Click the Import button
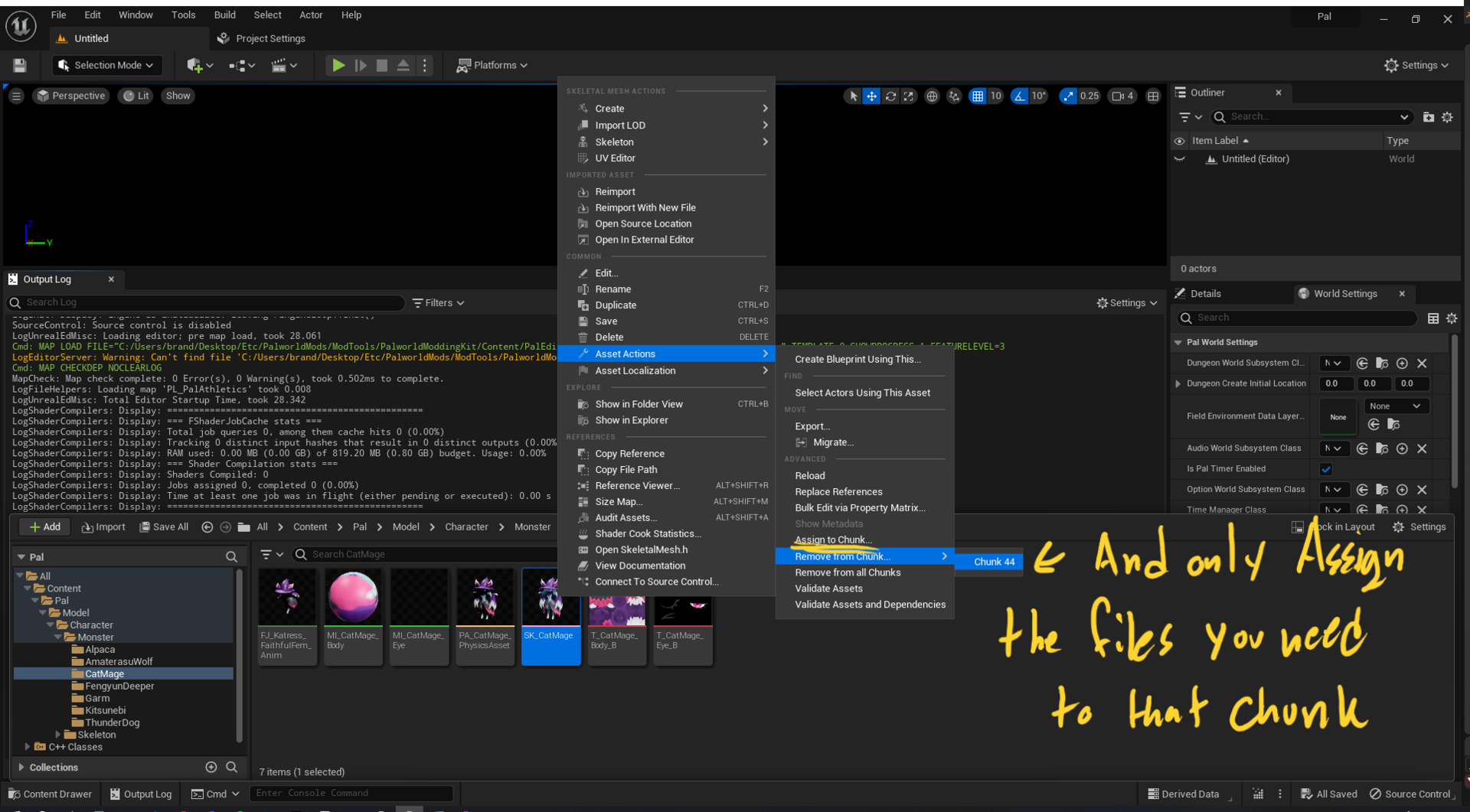The height and width of the screenshot is (812, 1470). (103, 527)
